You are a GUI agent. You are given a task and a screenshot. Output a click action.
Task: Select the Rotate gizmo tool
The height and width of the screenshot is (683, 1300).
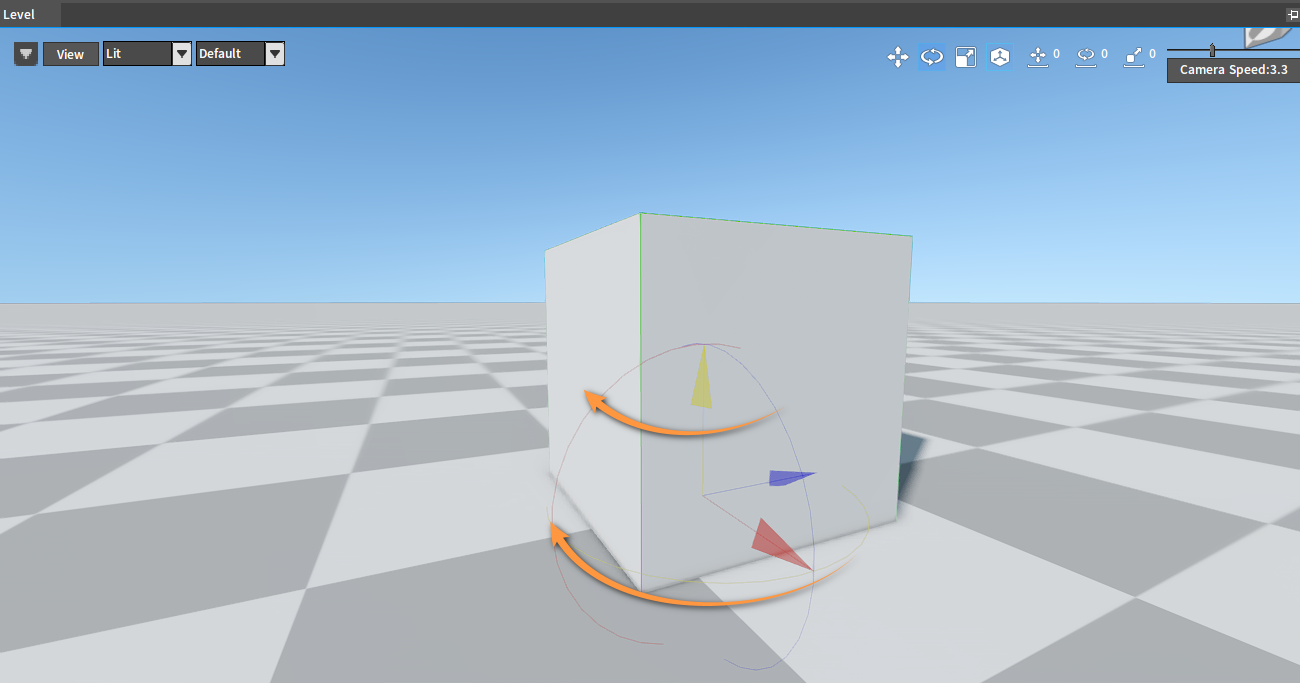point(932,57)
